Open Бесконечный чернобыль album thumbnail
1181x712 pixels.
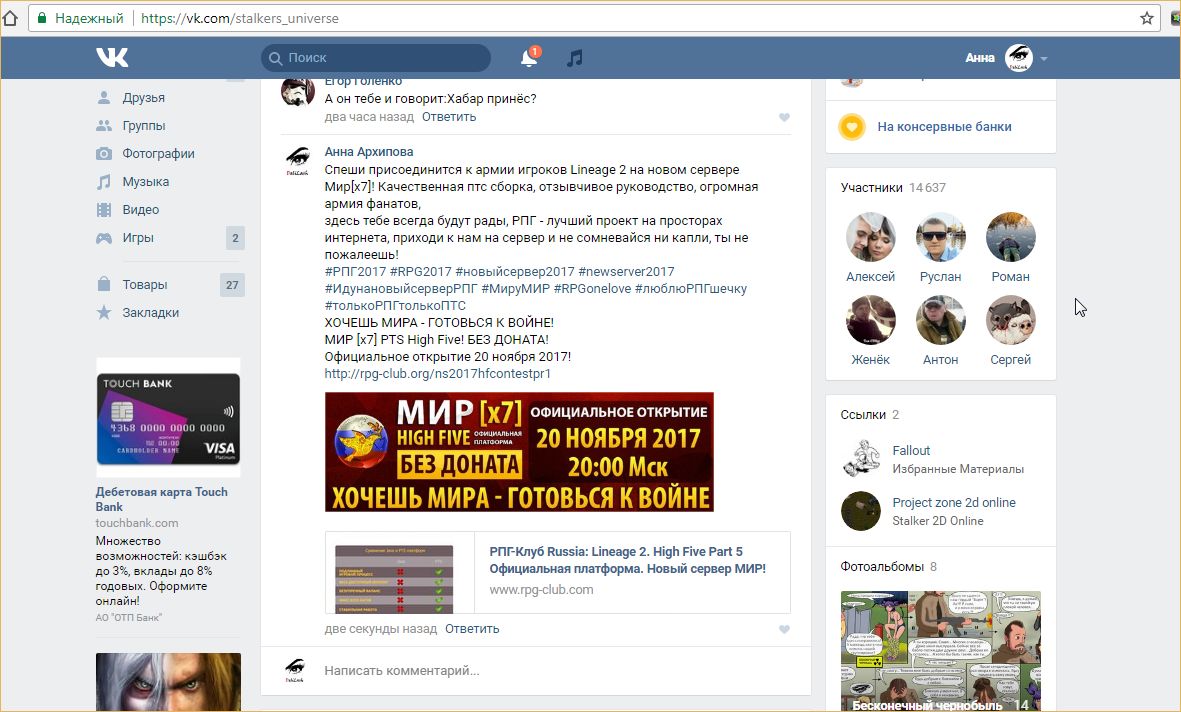point(941,651)
